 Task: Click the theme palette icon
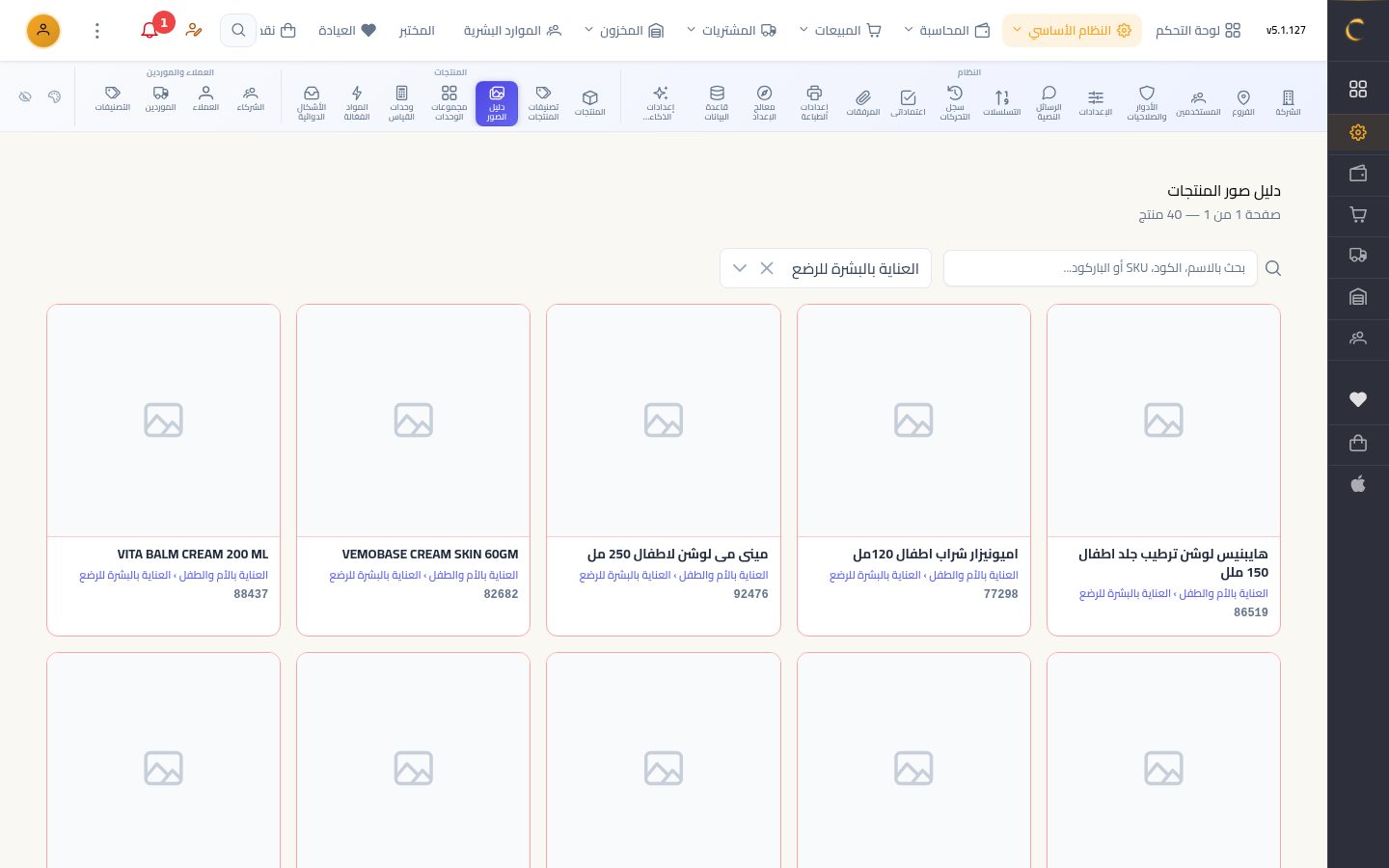point(54,96)
